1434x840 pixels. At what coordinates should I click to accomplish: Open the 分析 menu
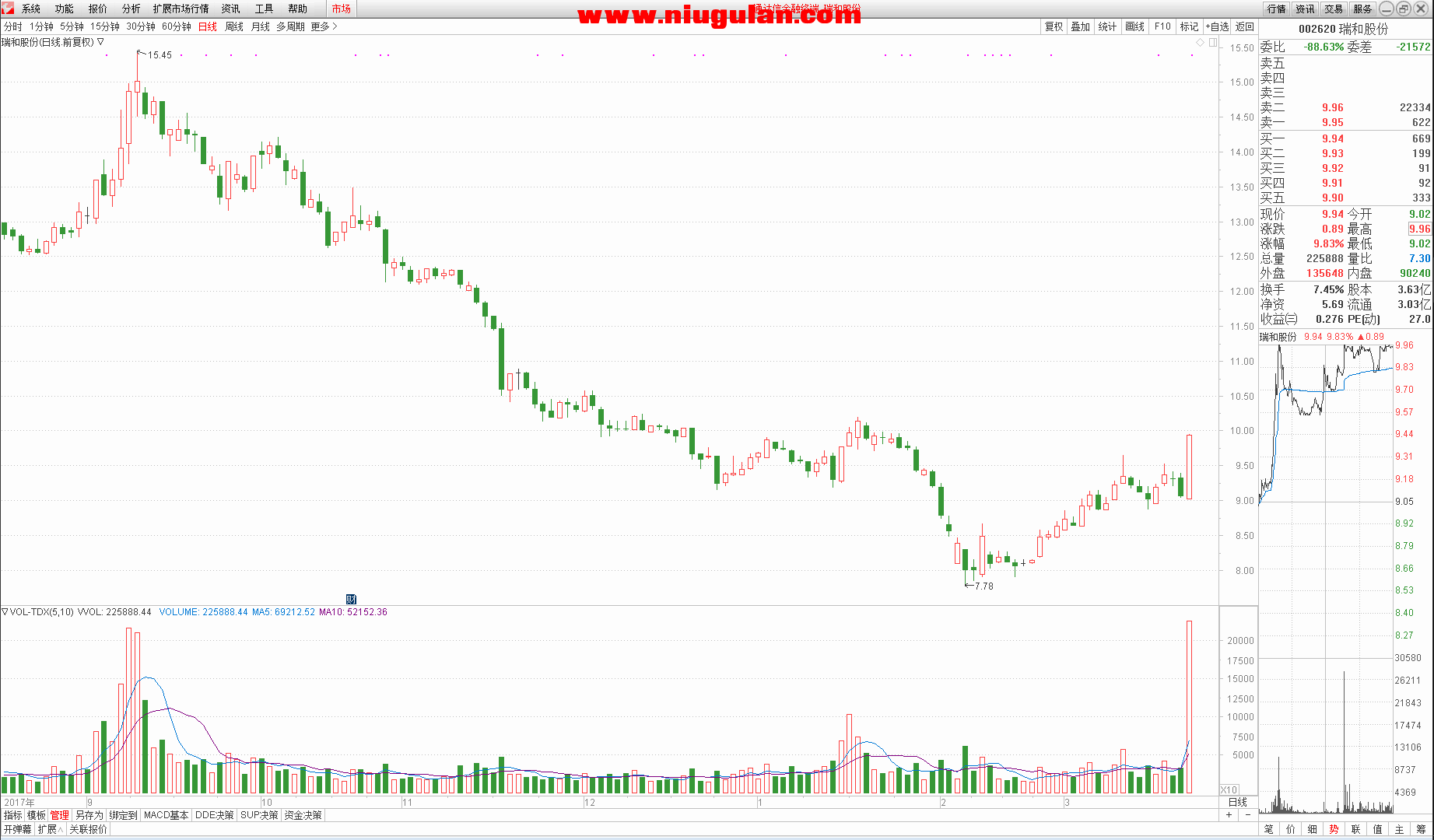pos(131,9)
